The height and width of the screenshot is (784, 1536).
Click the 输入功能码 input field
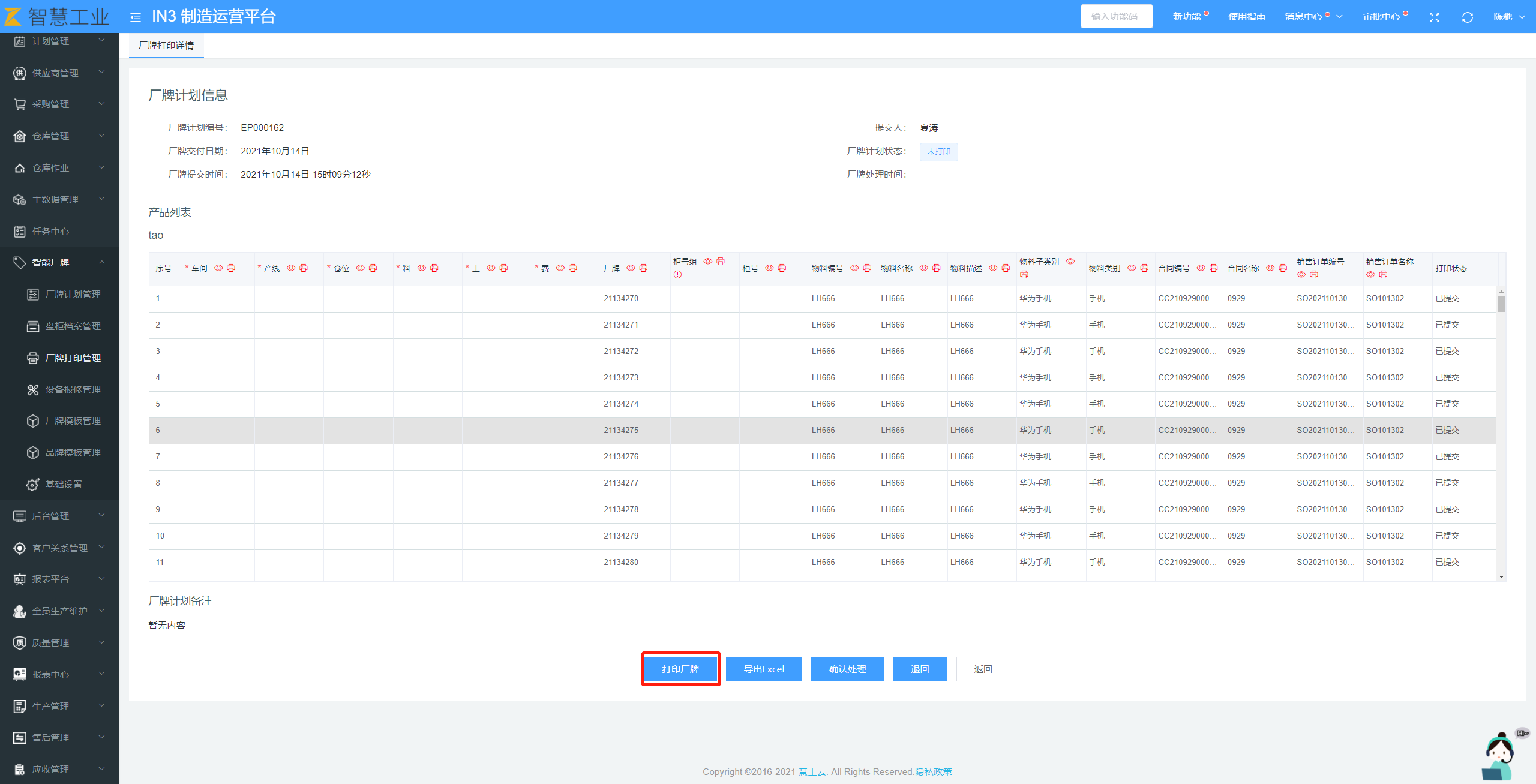[1116, 17]
